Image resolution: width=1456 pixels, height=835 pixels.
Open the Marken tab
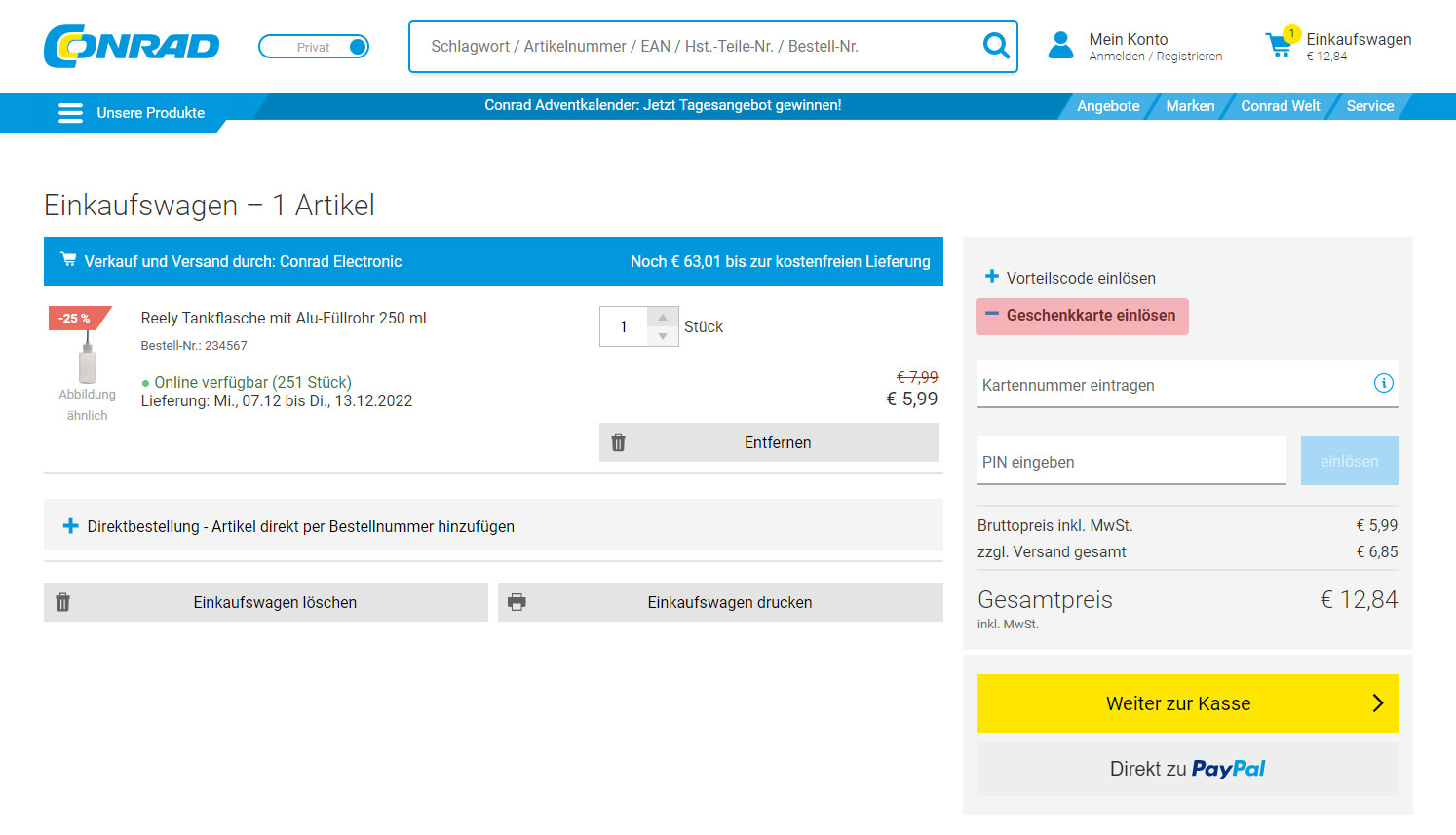point(1190,106)
